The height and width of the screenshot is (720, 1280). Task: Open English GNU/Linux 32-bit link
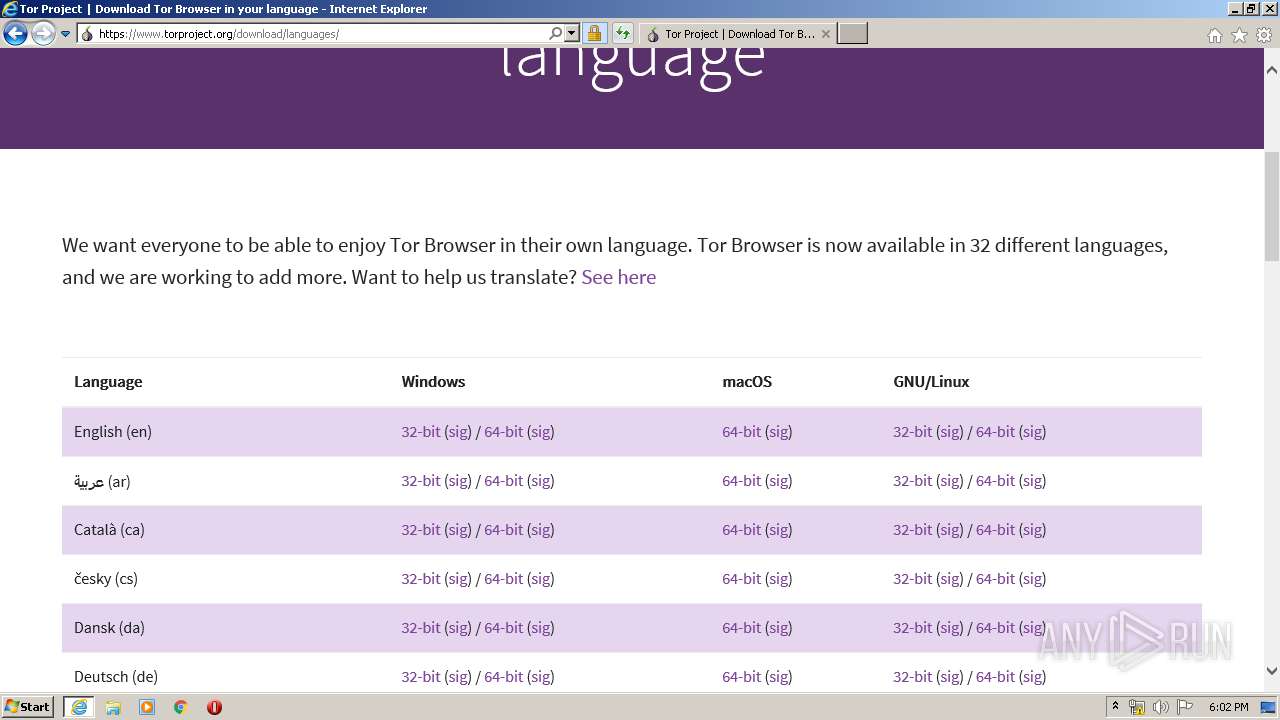click(x=912, y=432)
